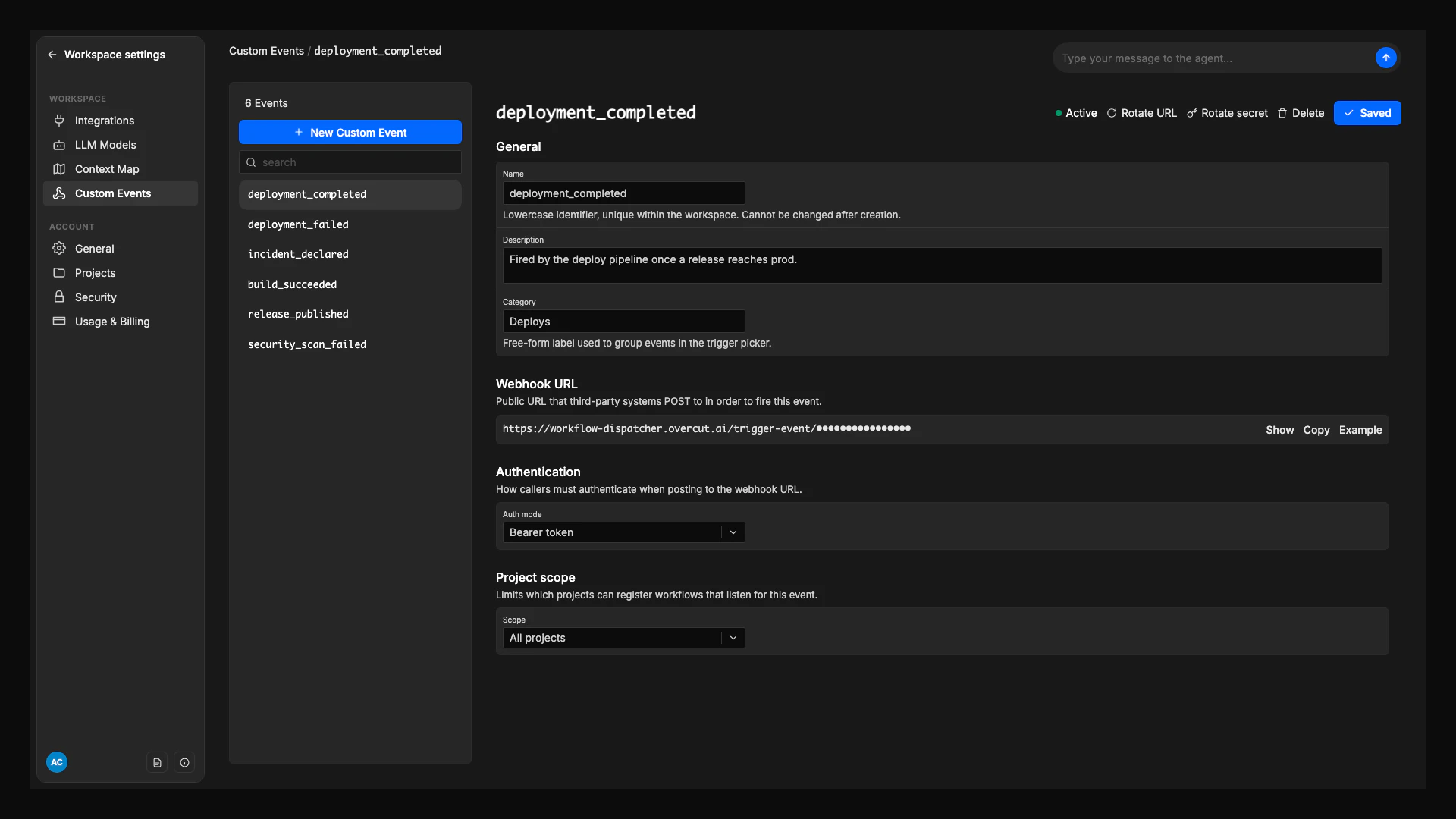Viewport: 1456px width, 819px height.
Task: Click the Description text area
Action: pos(942,265)
